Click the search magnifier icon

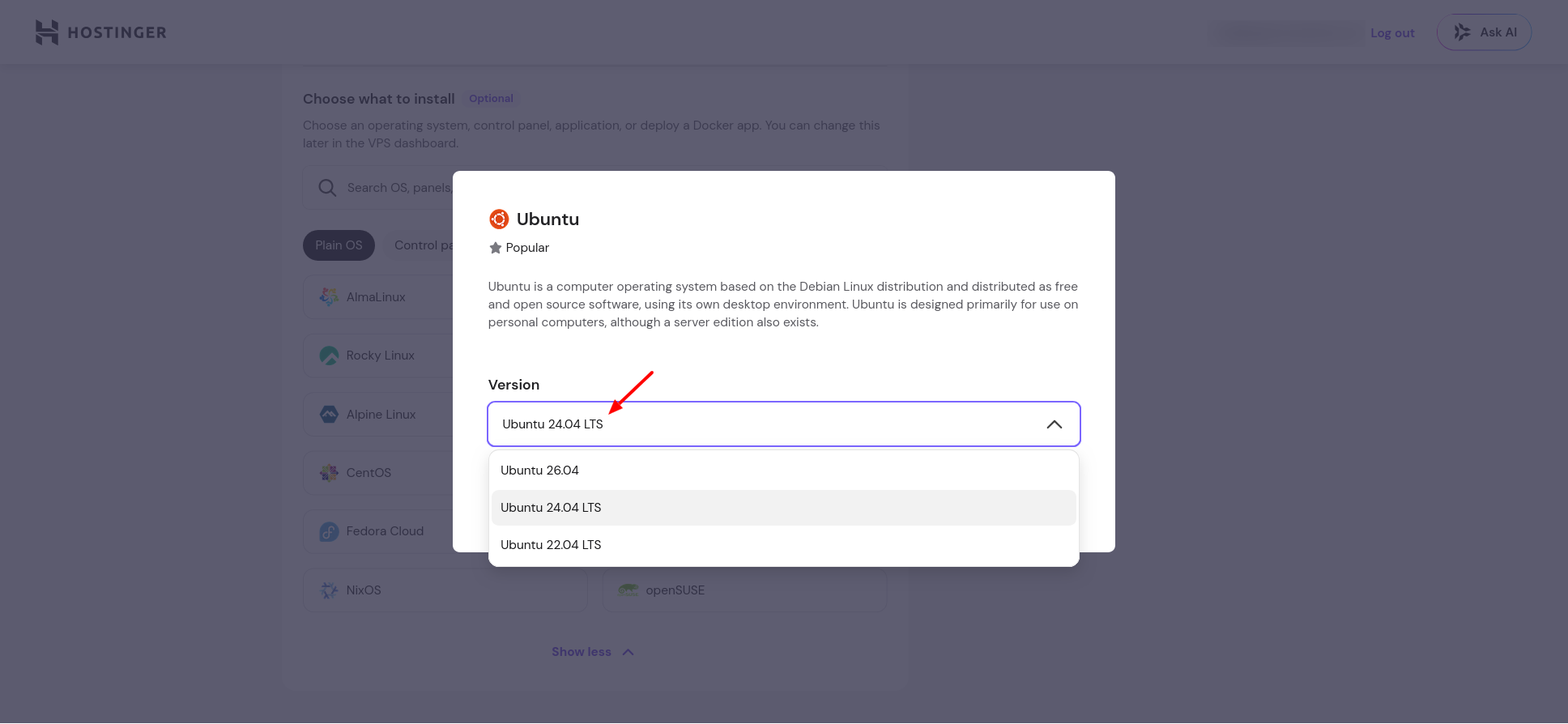click(327, 188)
